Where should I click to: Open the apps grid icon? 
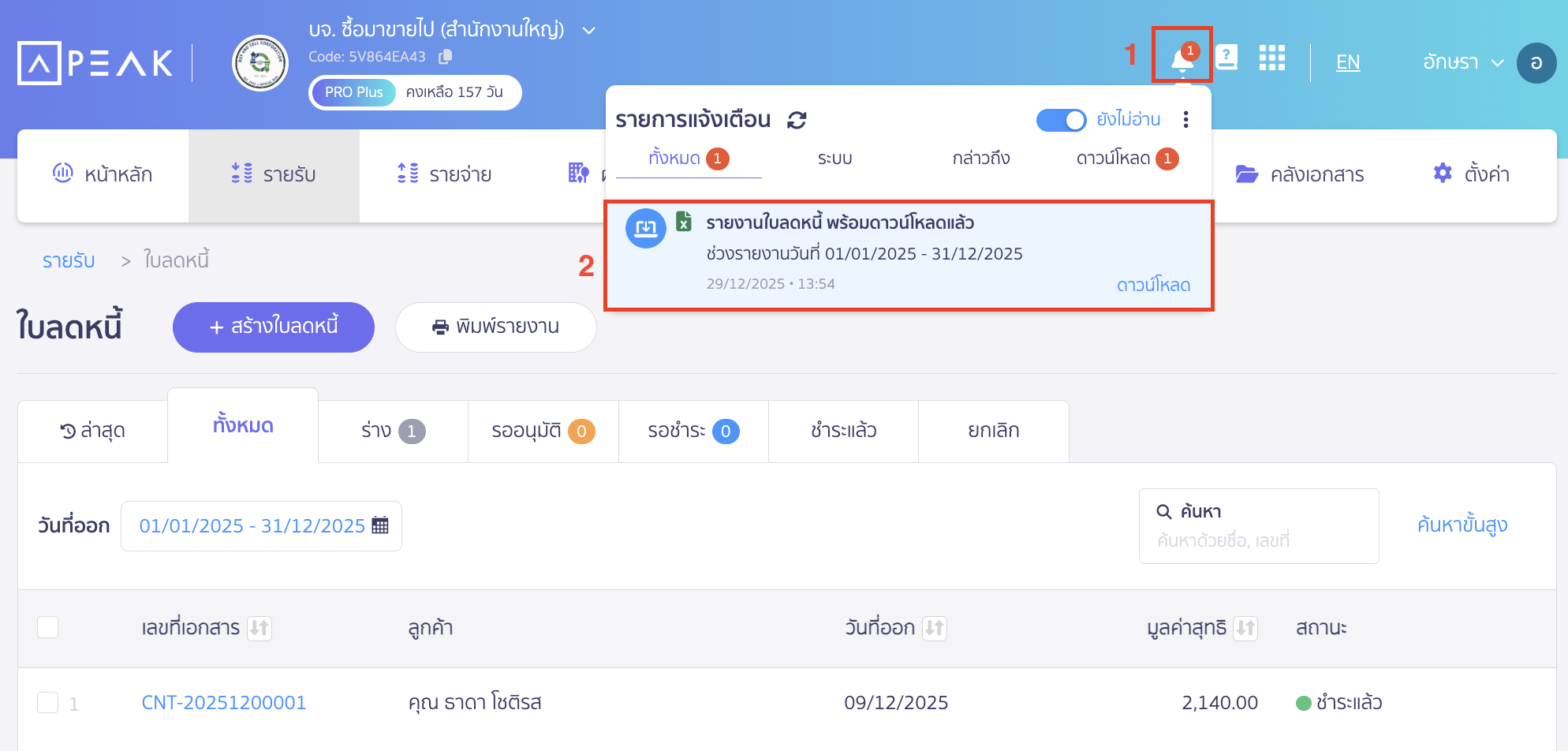pyautogui.click(x=1271, y=58)
